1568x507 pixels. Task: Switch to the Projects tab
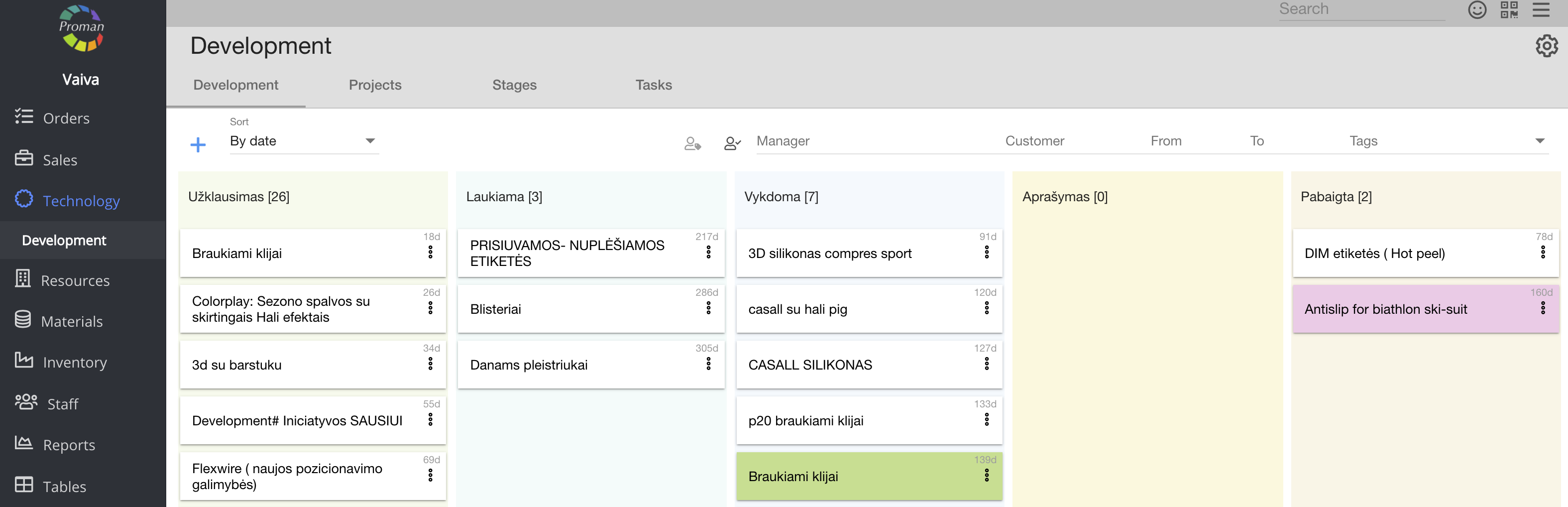pyautogui.click(x=375, y=85)
